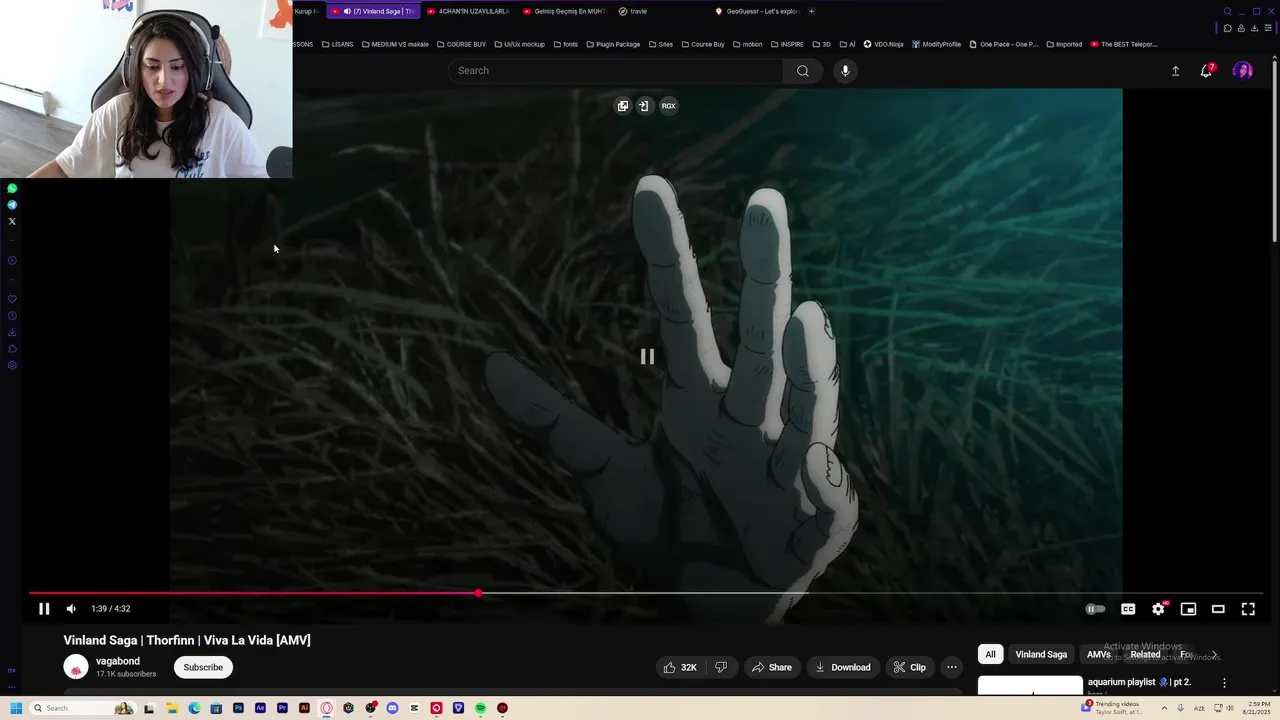Click the magnifier search button

803,71
